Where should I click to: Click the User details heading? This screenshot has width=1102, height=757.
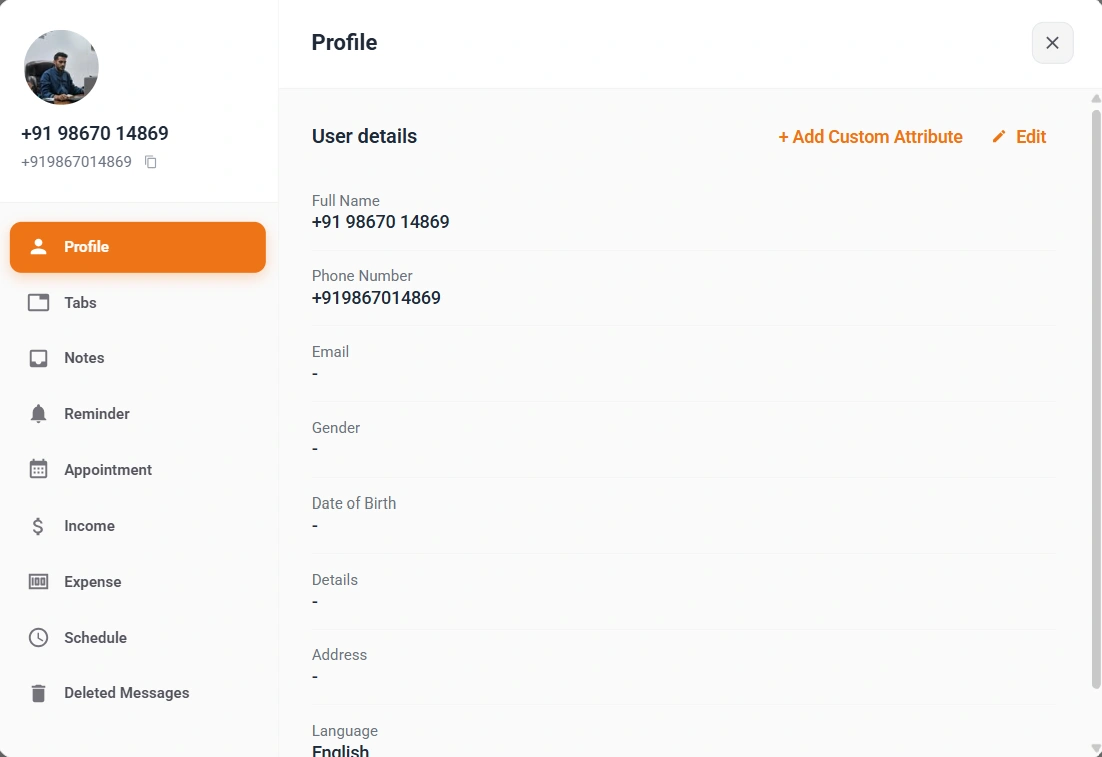364,136
